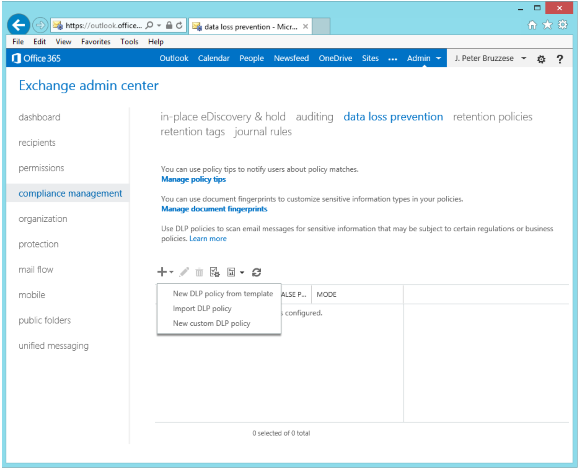The height and width of the screenshot is (468, 580).
Task: Open the Tools menu
Action: coord(129,41)
